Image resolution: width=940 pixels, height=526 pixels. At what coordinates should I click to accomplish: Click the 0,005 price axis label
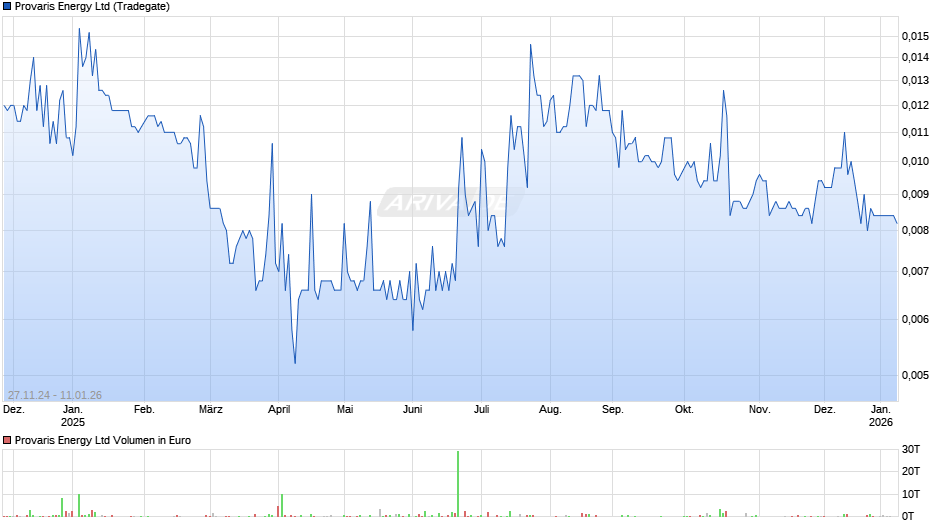click(915, 375)
